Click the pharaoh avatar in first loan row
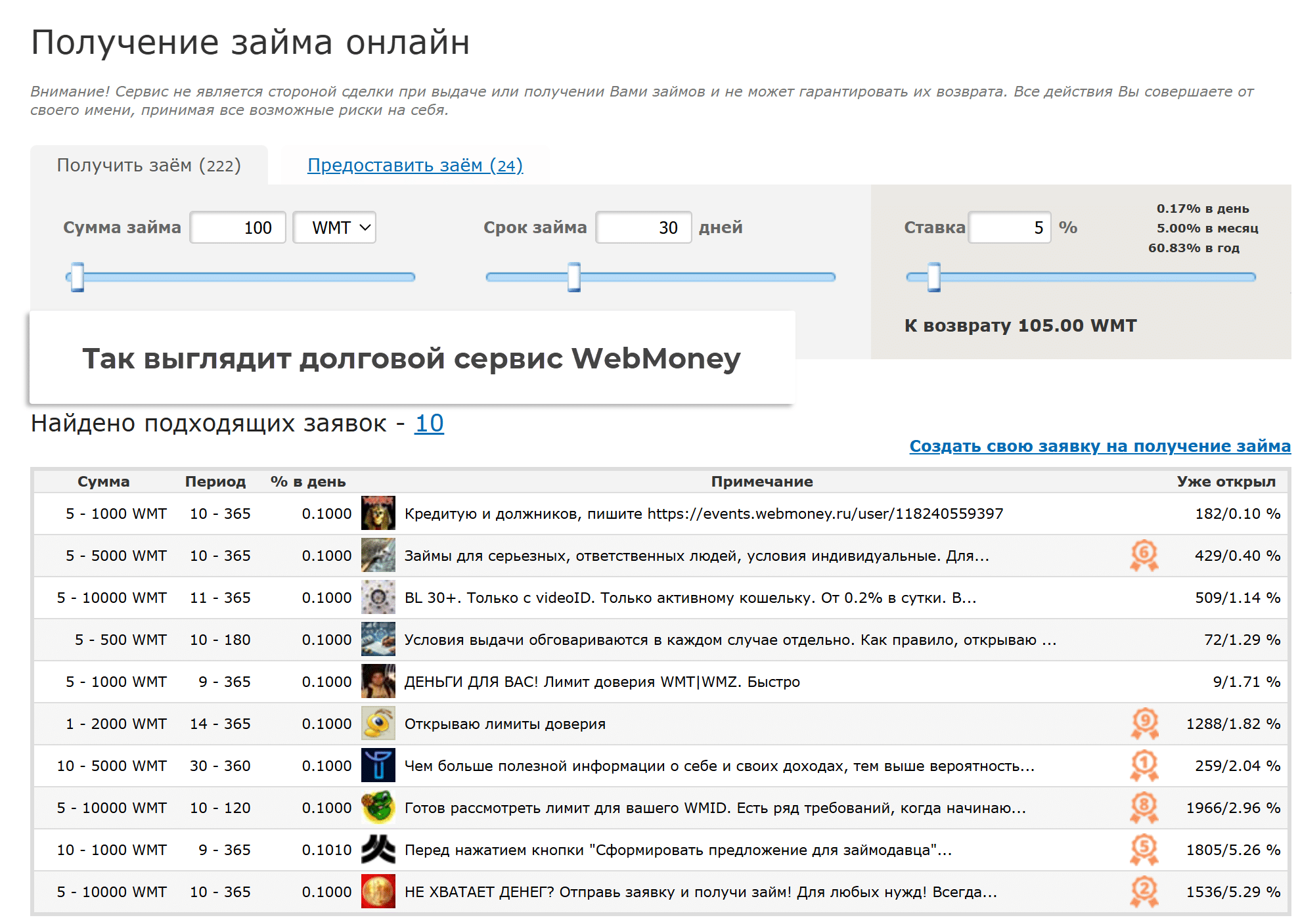Image resolution: width=1298 pixels, height=924 pixels. click(378, 513)
